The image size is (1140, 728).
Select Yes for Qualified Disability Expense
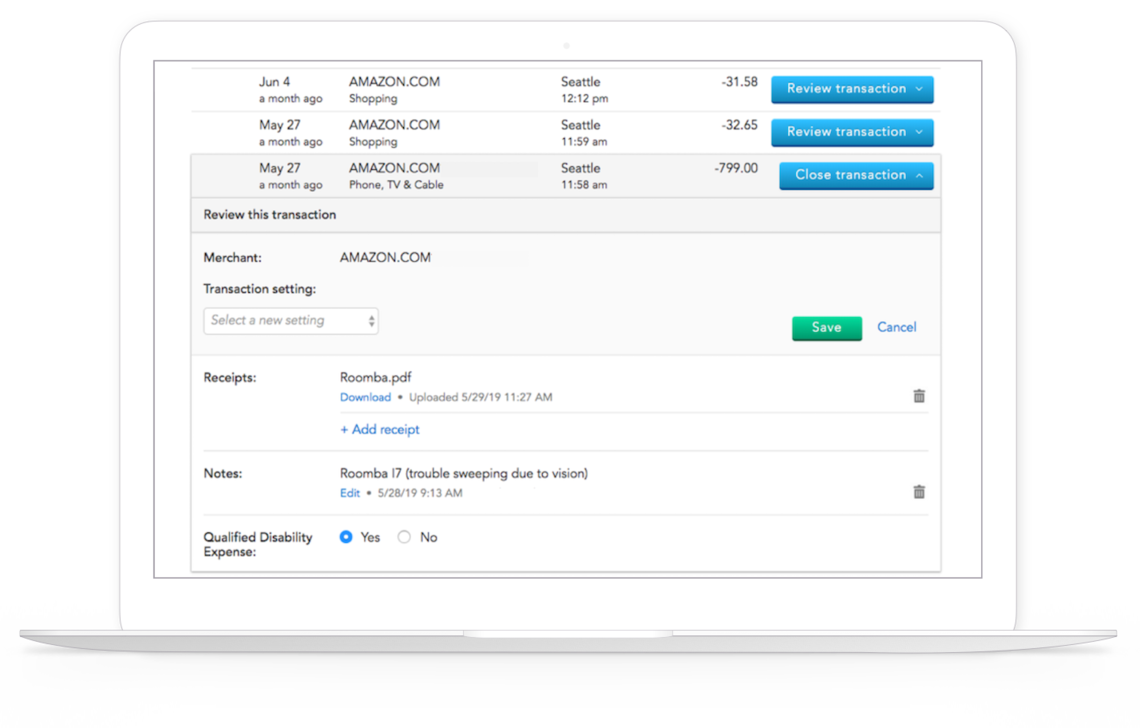click(344, 537)
